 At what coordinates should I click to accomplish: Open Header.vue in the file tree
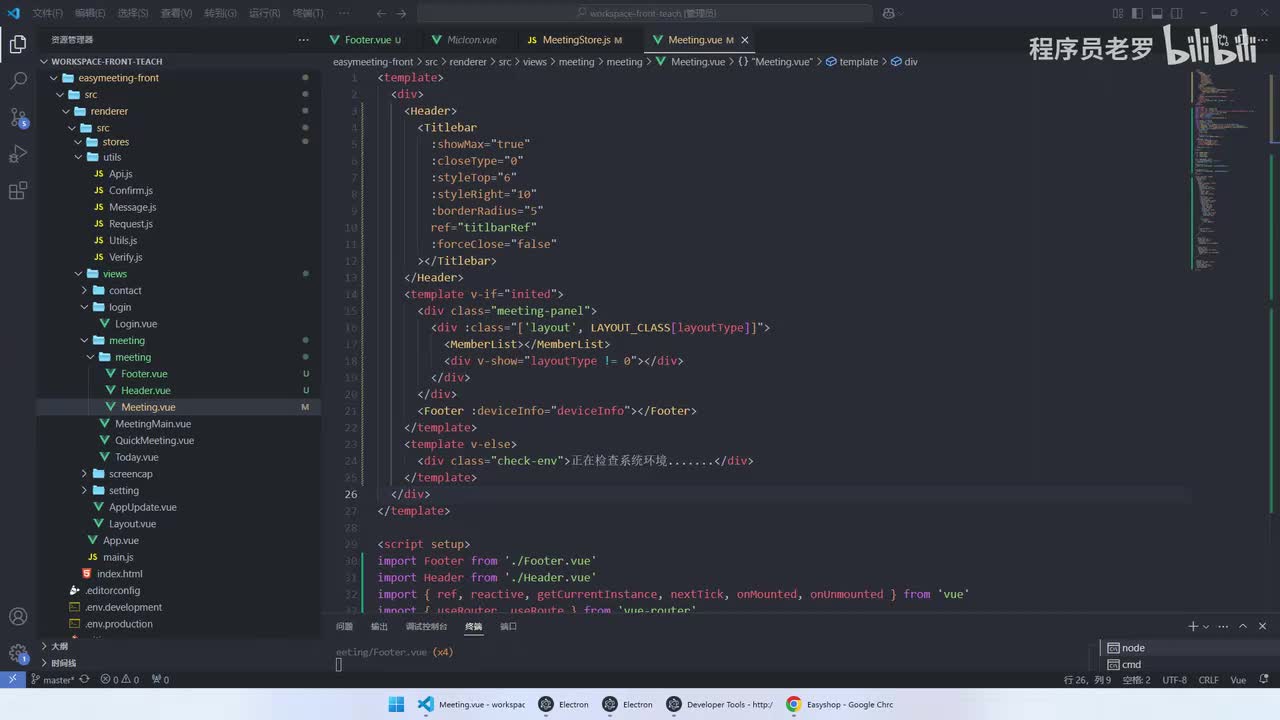coord(146,390)
